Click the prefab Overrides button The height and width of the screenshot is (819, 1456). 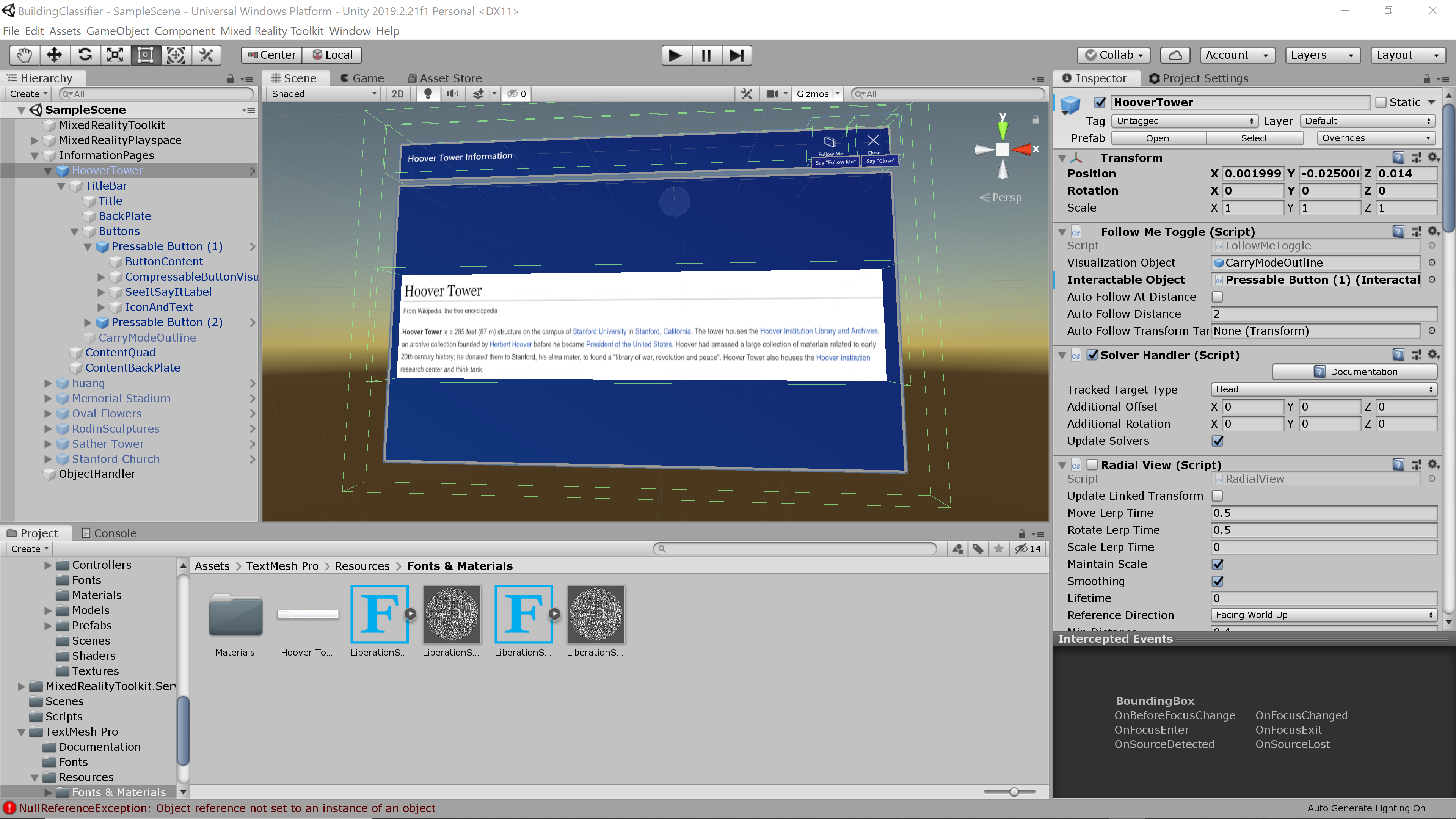tap(1375, 138)
